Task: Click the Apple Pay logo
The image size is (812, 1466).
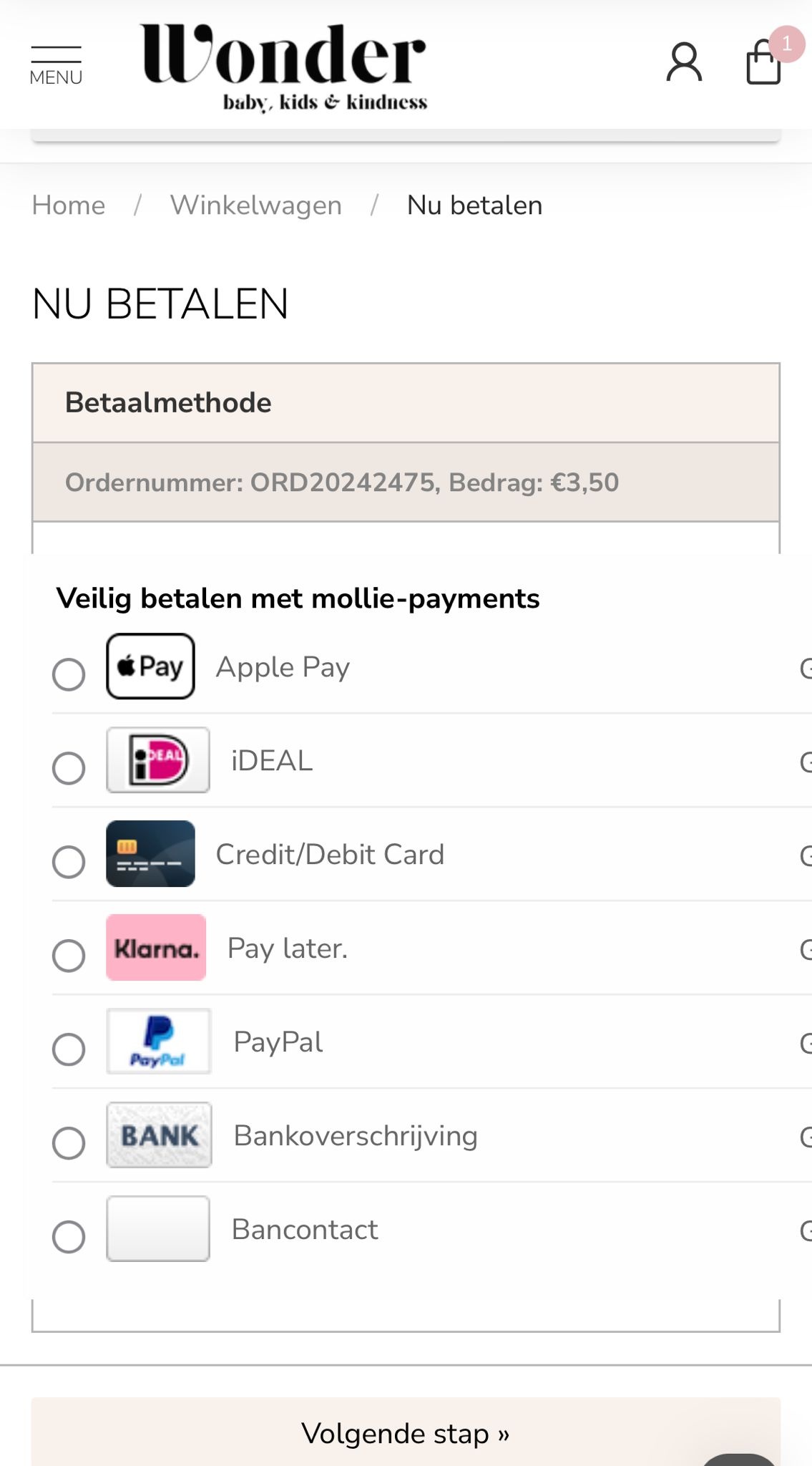Action: [x=150, y=666]
